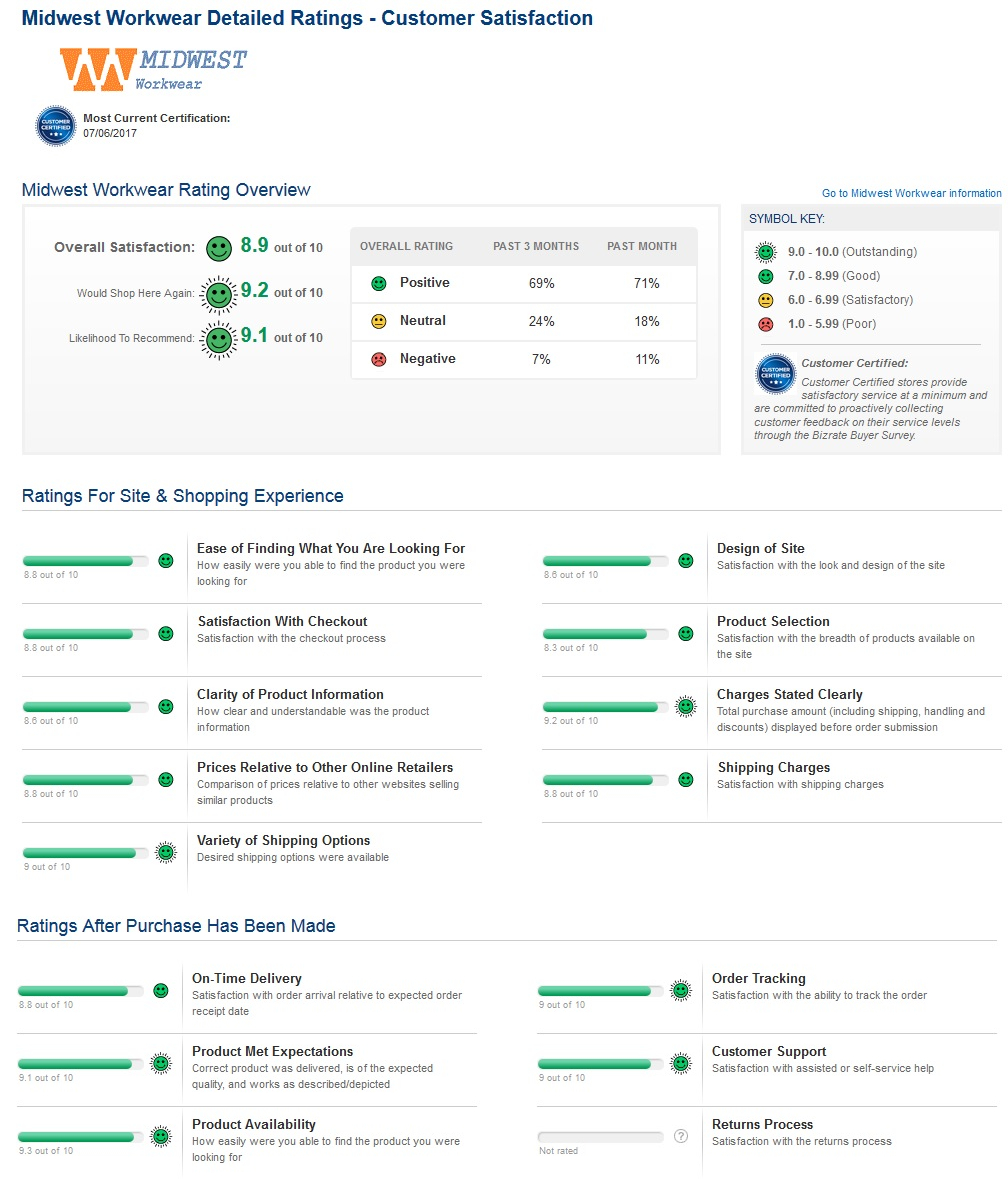The image size is (1008, 1179).
Task: Click the Returns Process question mark icon
Action: tap(681, 1136)
